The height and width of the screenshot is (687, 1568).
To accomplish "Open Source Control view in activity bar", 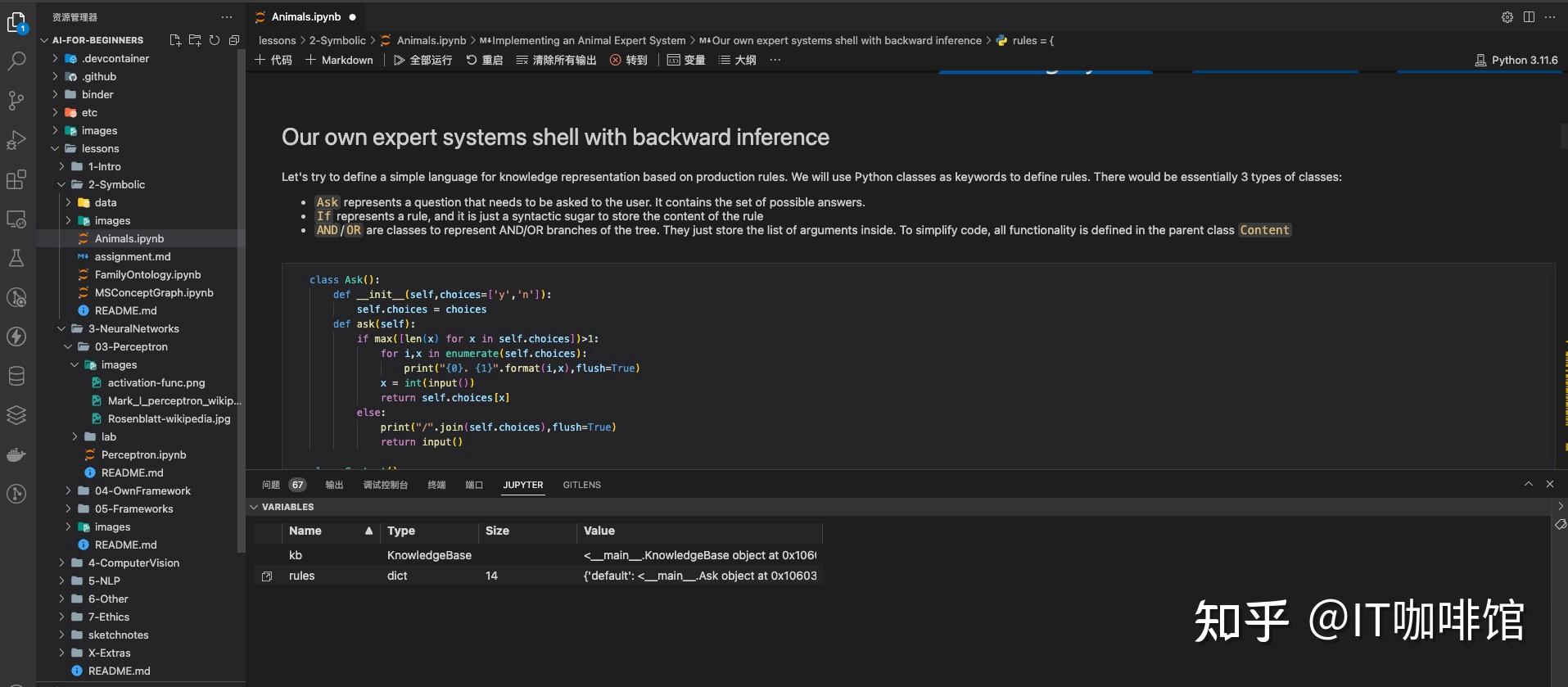I will click(x=16, y=100).
